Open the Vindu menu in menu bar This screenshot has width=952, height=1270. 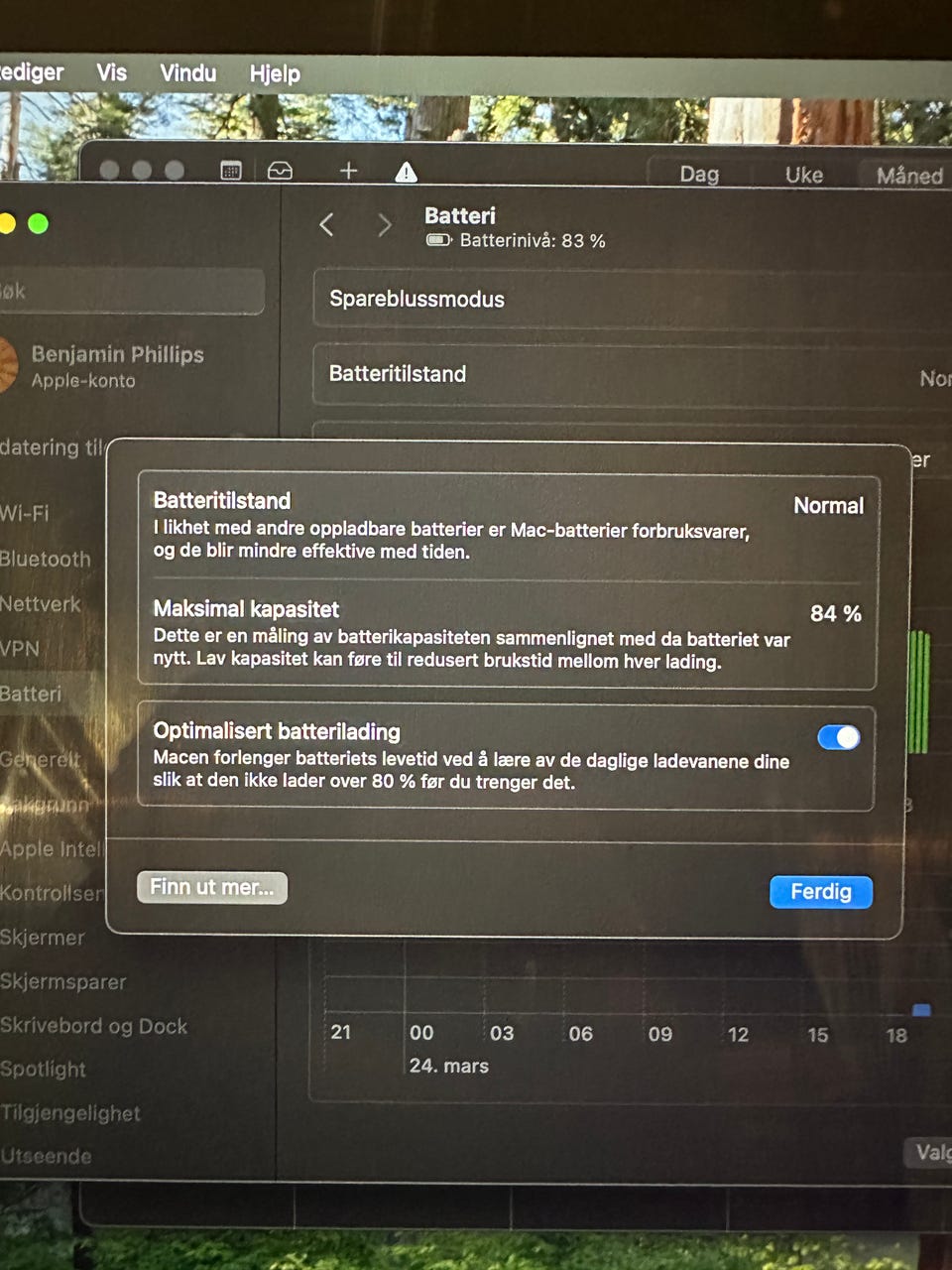point(188,72)
